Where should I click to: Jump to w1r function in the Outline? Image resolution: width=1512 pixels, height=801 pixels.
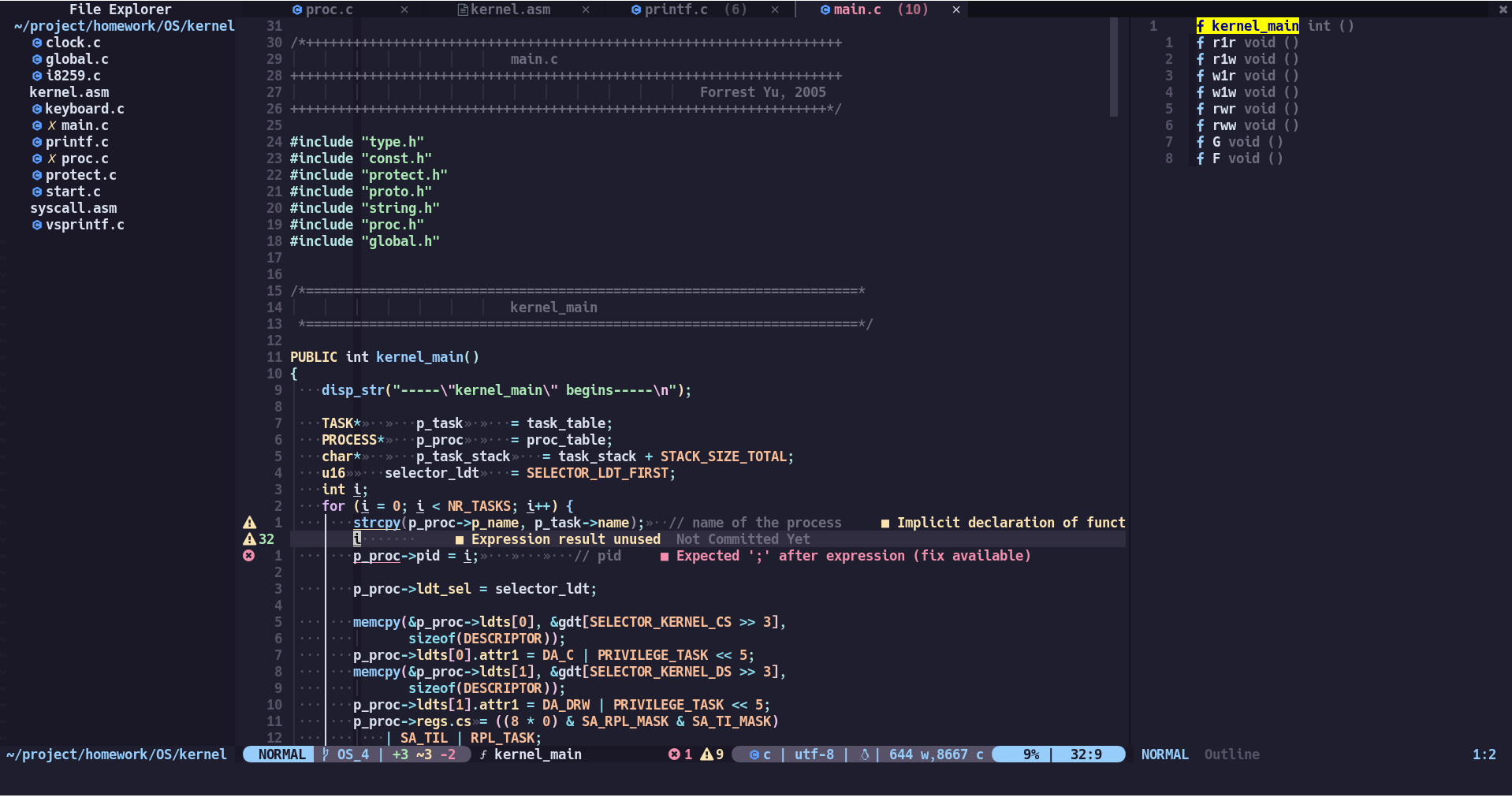(1223, 76)
